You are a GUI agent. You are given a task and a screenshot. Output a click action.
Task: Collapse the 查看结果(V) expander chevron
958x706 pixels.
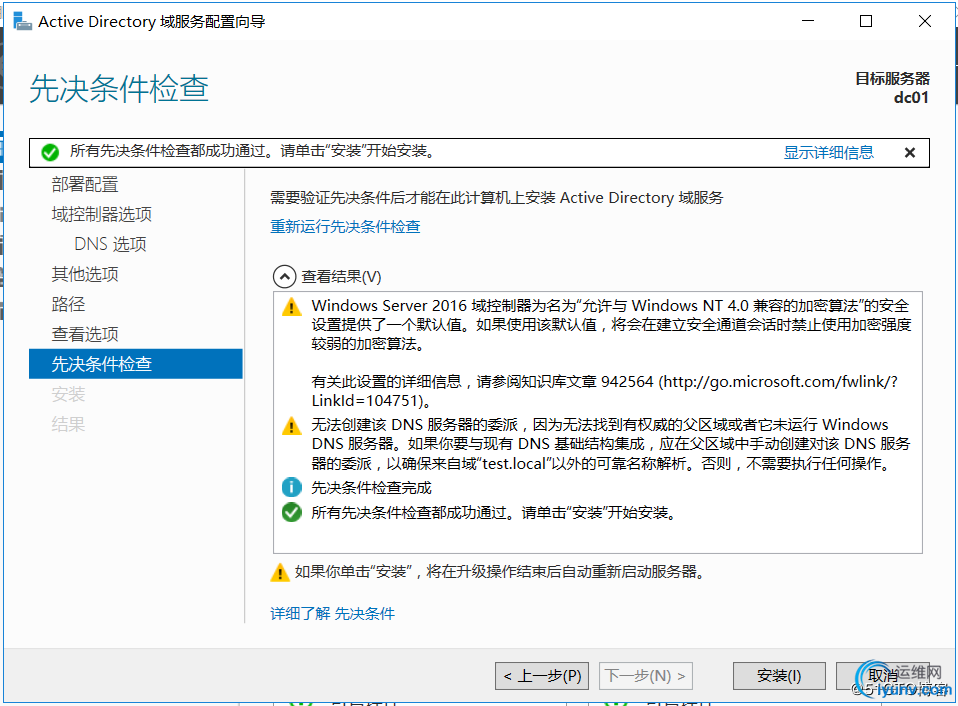tap(284, 277)
